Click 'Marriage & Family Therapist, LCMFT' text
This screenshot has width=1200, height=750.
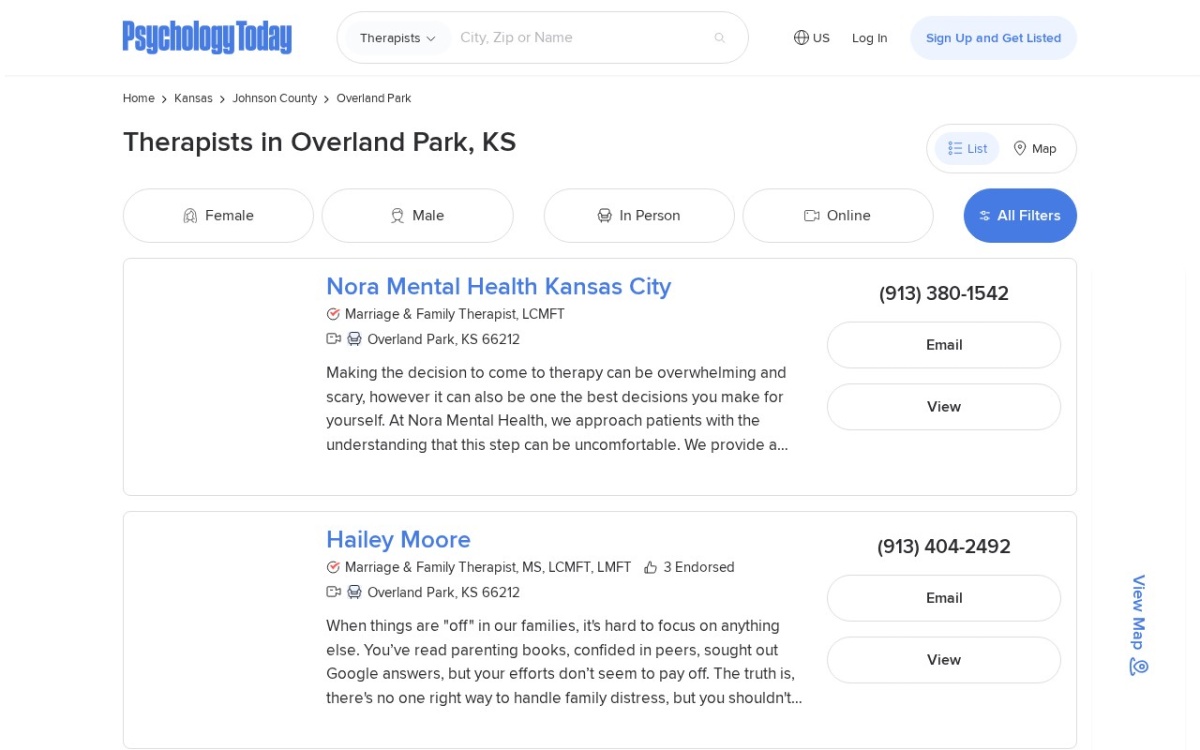(455, 314)
